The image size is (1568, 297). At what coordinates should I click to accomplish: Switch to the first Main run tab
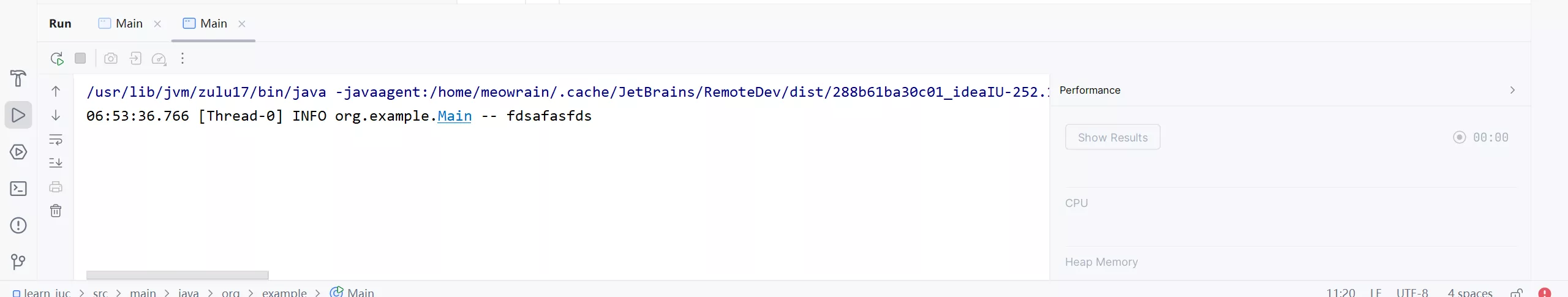point(122,24)
